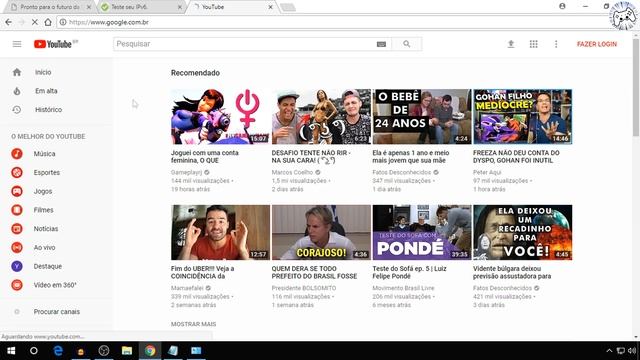
Task: Click the browser back arrow
Action: (9, 22)
